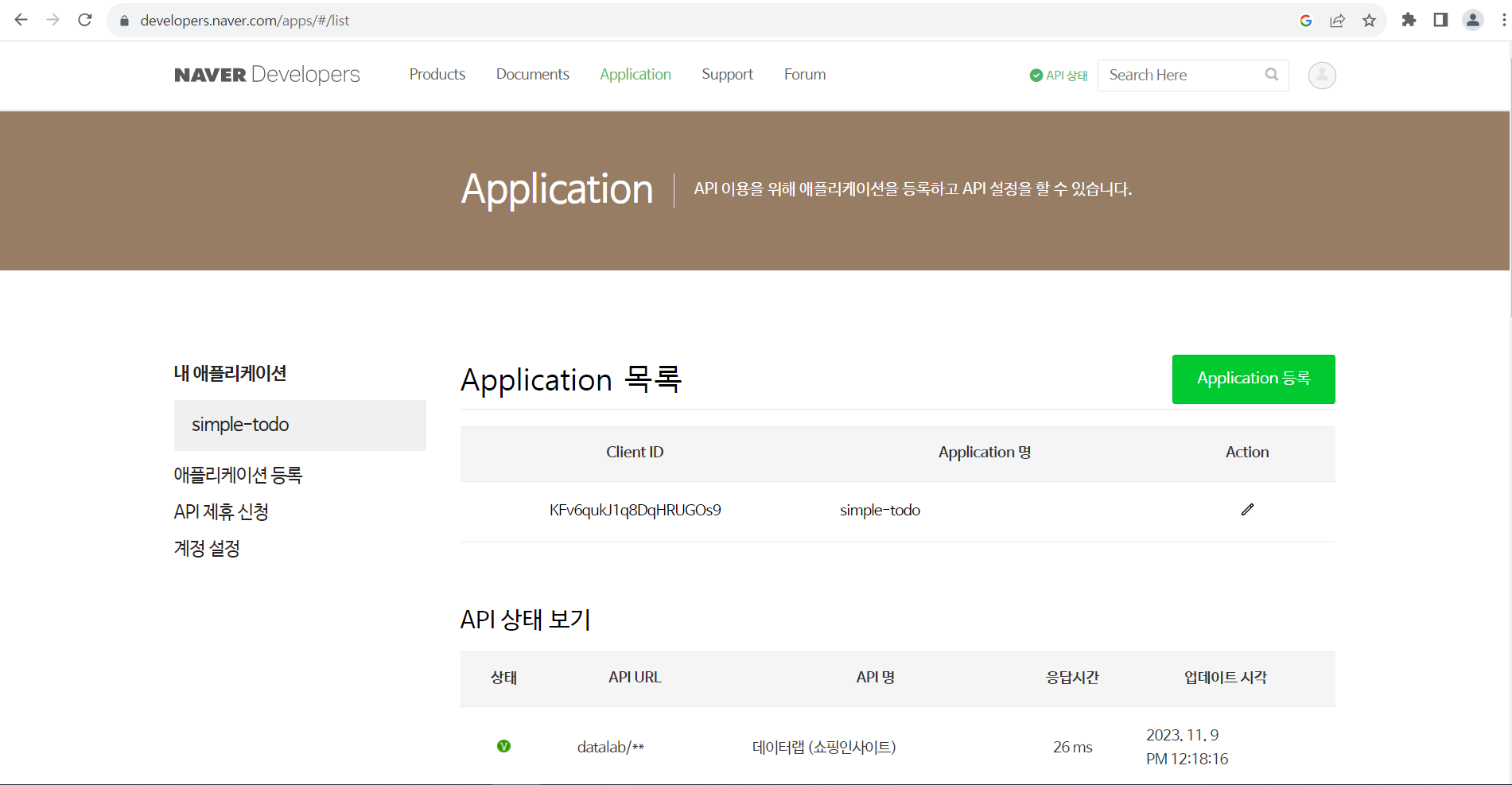Open the Chrome profile avatar
This screenshot has width=1512, height=785.
1473,20
